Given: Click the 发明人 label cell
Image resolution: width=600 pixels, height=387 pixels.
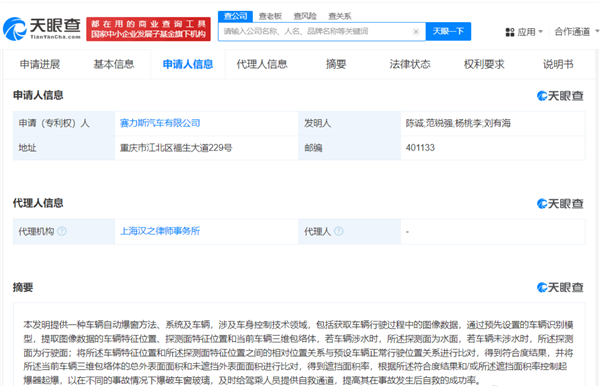Looking at the screenshot, I should pyautogui.click(x=349, y=123).
